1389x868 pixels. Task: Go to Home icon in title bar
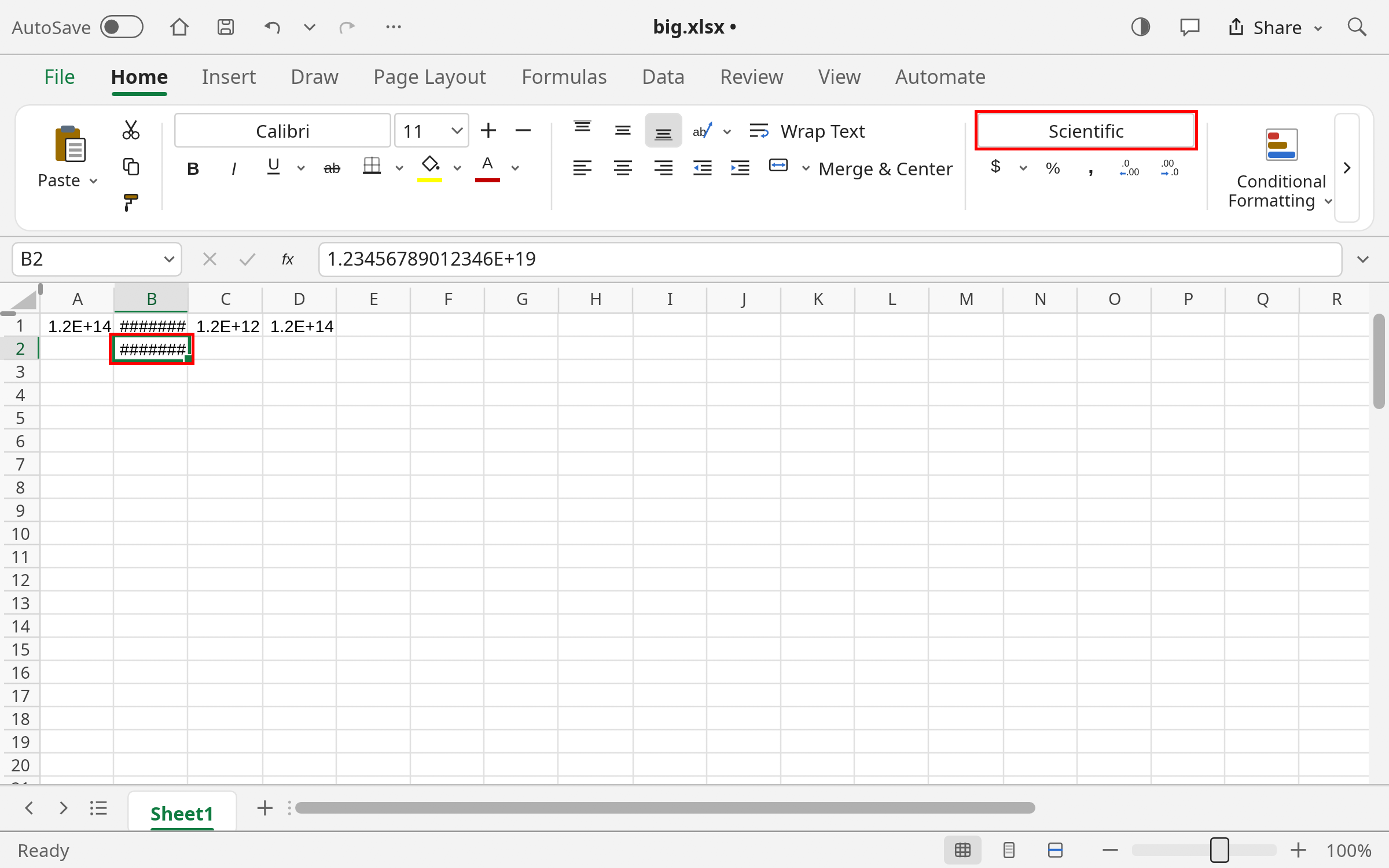(179, 27)
